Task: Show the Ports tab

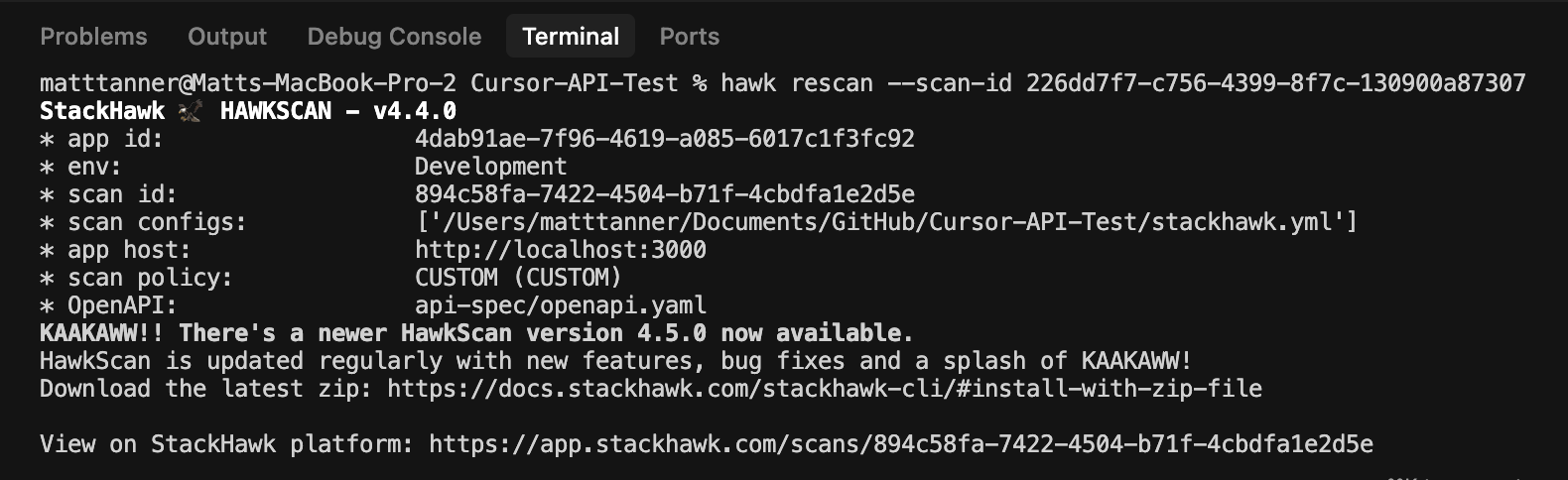Action: tap(690, 37)
